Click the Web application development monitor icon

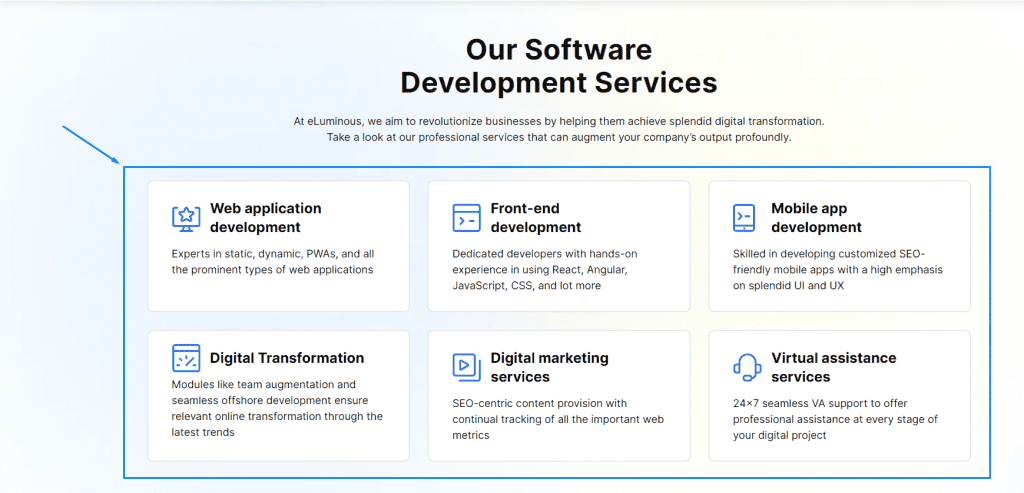[x=186, y=218]
